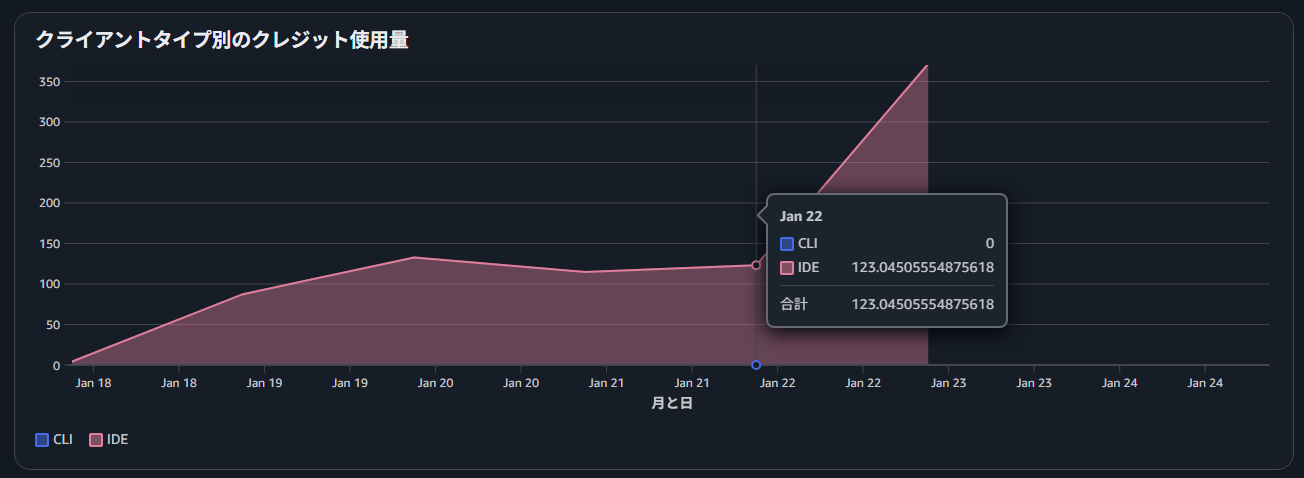
Task: Click the total value beside 合計
Action: click(x=922, y=304)
